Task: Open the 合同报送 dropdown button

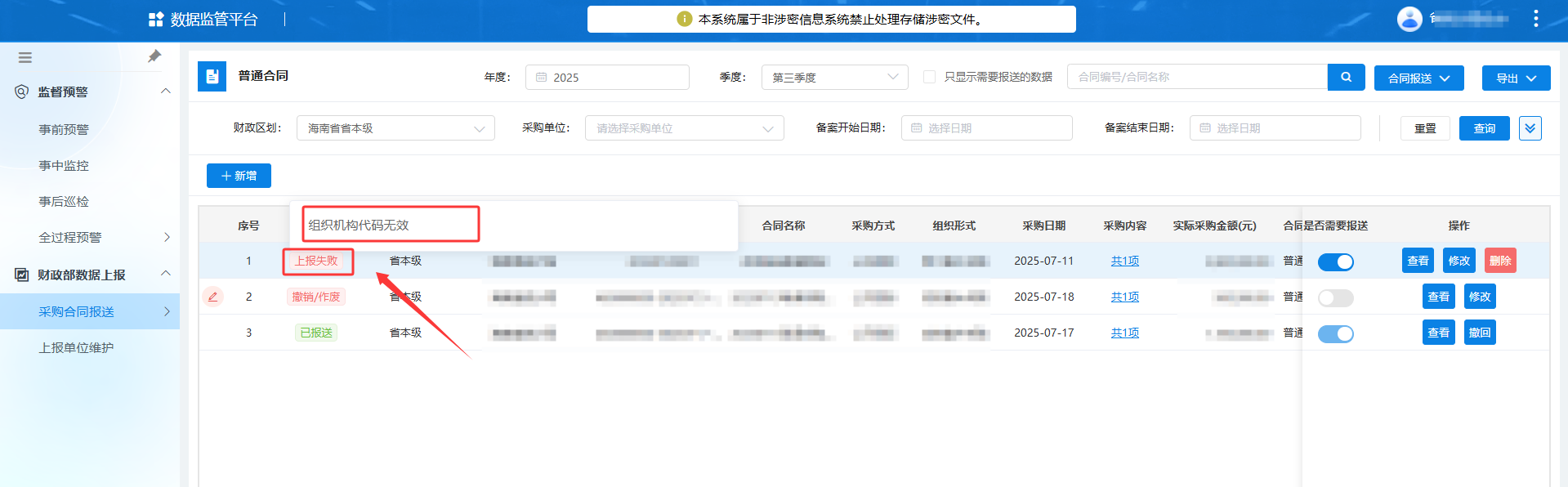Action: (1418, 78)
